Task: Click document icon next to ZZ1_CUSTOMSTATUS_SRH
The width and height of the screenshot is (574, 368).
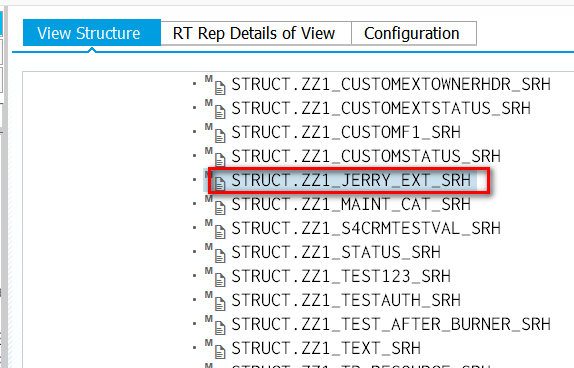Action: pyautogui.click(x=220, y=160)
